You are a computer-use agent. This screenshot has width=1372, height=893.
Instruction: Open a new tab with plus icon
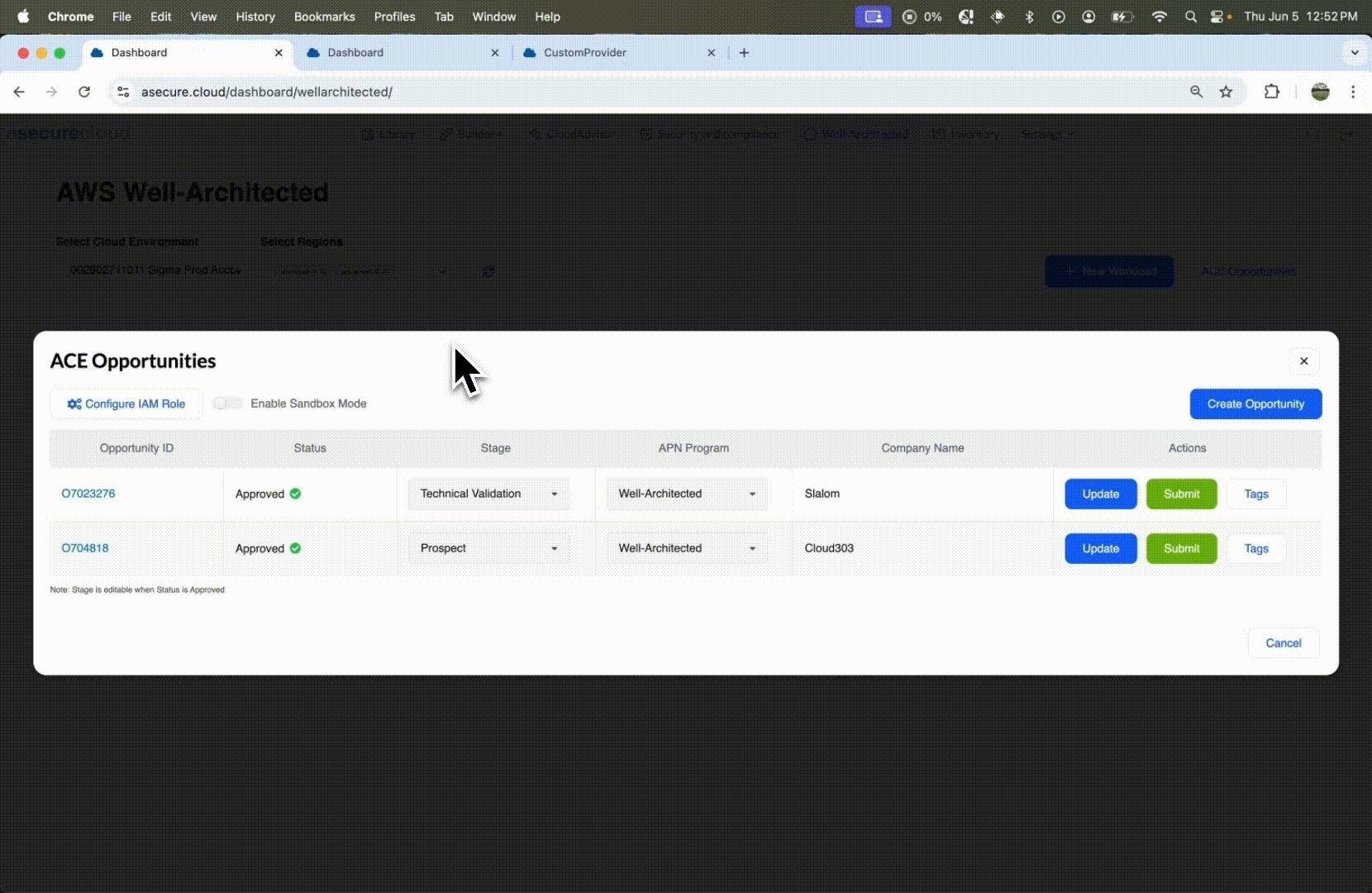pos(744,53)
